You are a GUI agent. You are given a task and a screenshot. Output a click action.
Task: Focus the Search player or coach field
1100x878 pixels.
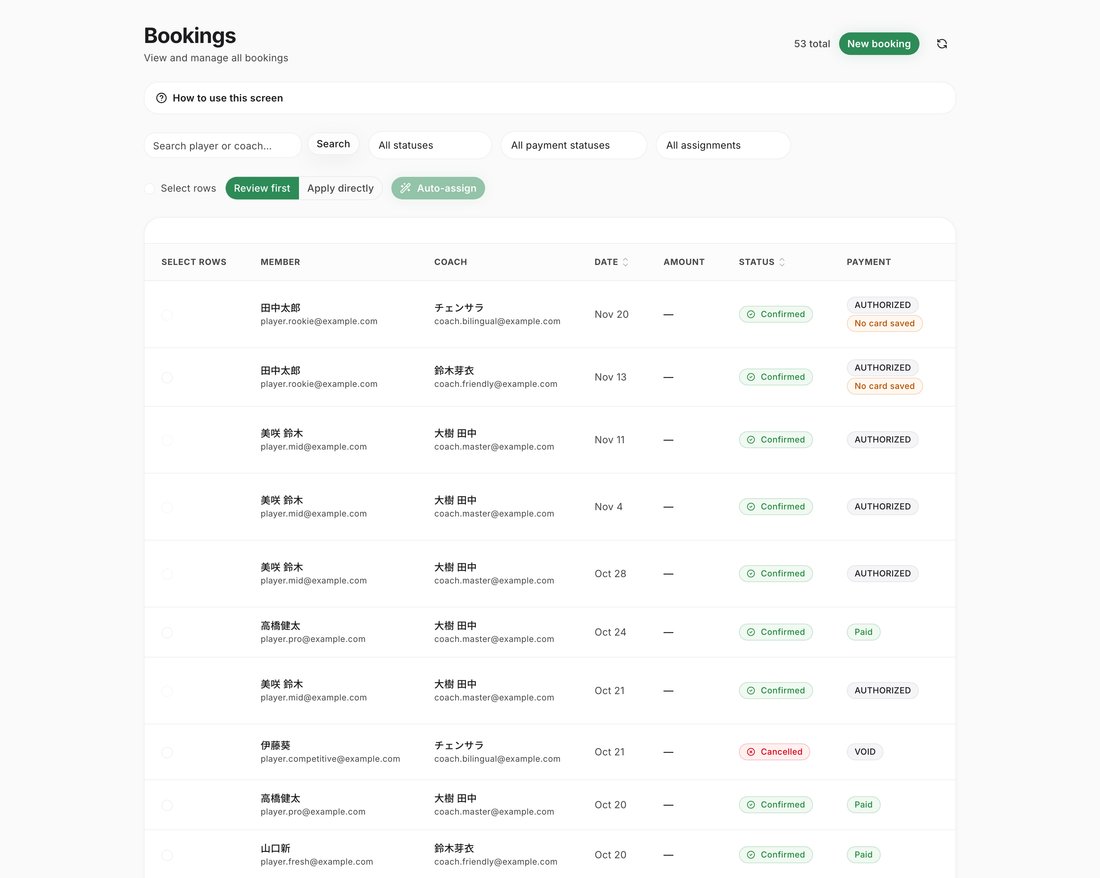[x=223, y=146]
